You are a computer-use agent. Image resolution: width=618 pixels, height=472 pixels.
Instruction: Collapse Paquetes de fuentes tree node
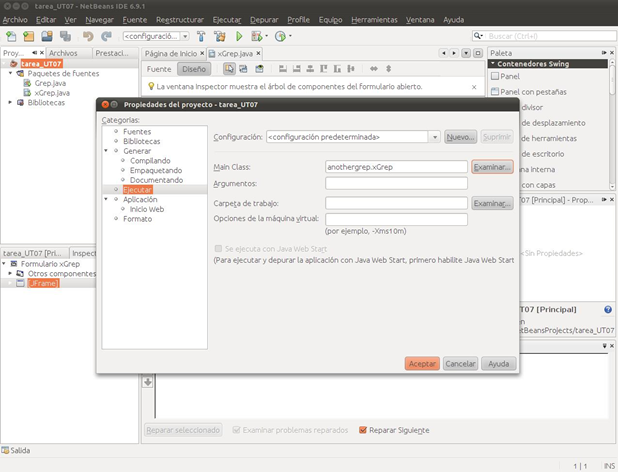11,73
